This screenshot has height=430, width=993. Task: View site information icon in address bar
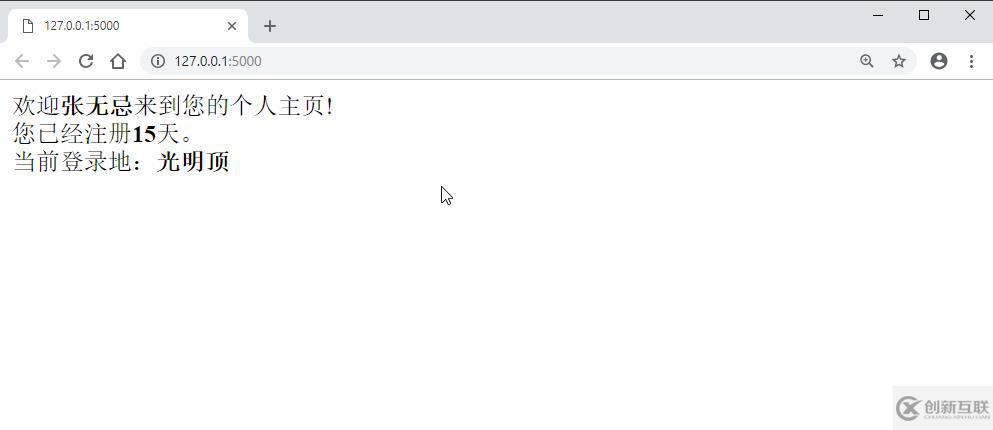coord(158,61)
